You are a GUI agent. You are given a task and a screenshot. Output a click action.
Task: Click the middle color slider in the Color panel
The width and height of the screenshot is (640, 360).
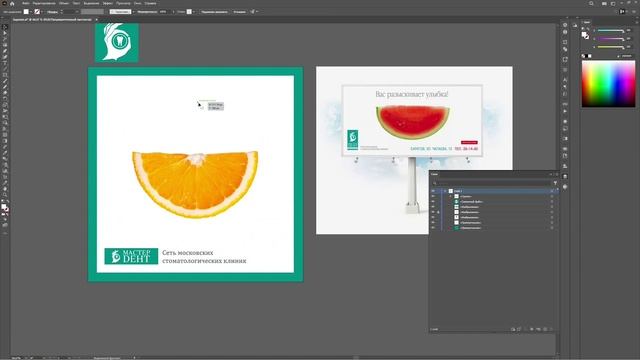[611, 39]
